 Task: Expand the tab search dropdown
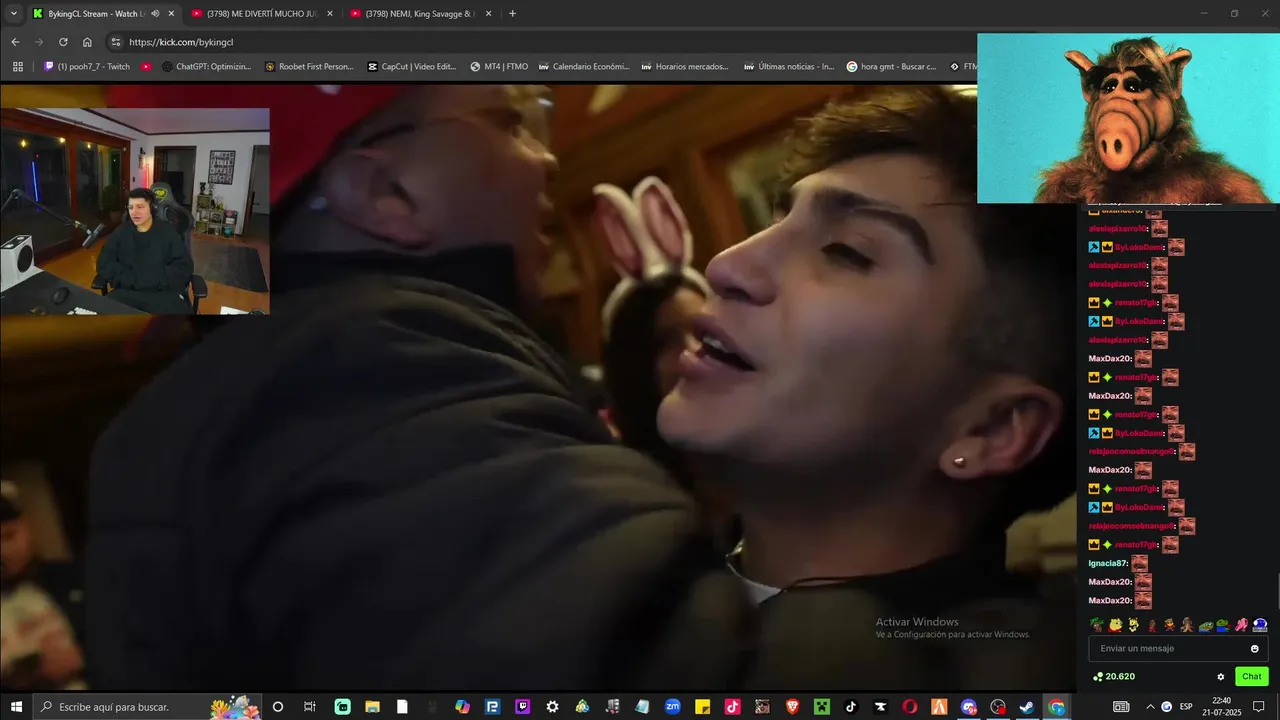tap(13, 14)
